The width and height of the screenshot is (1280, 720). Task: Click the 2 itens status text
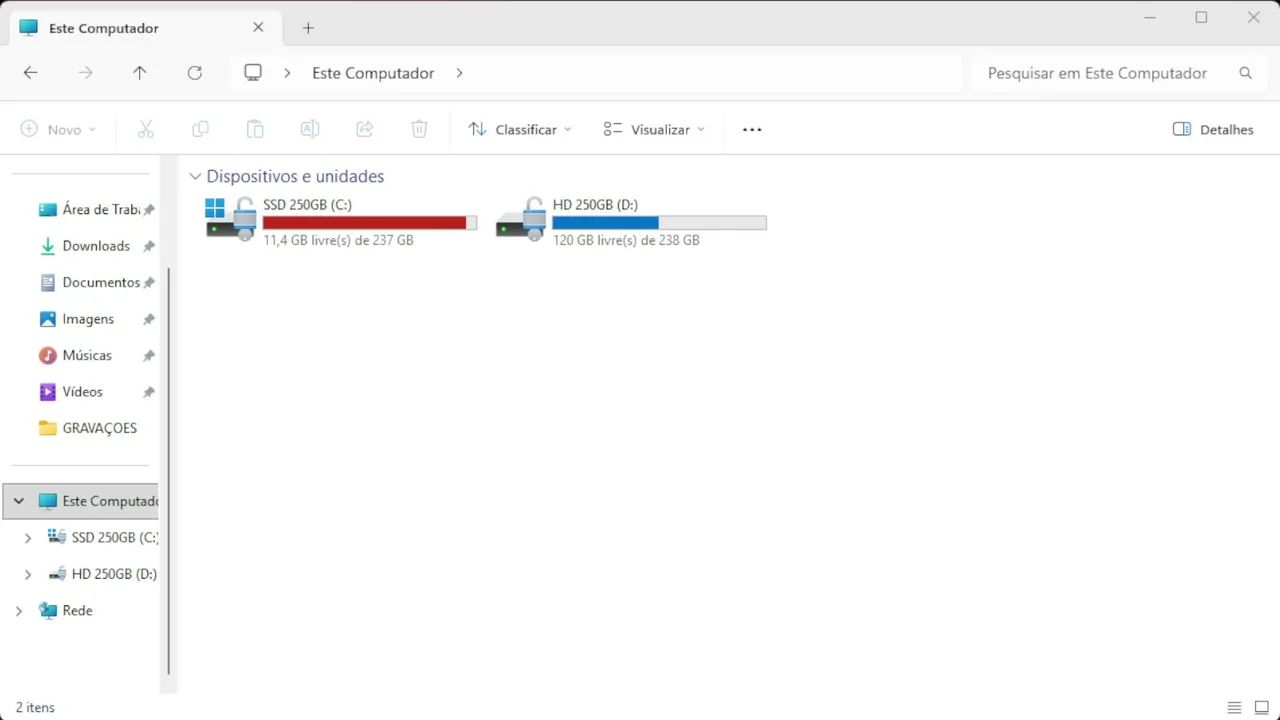tap(35, 707)
